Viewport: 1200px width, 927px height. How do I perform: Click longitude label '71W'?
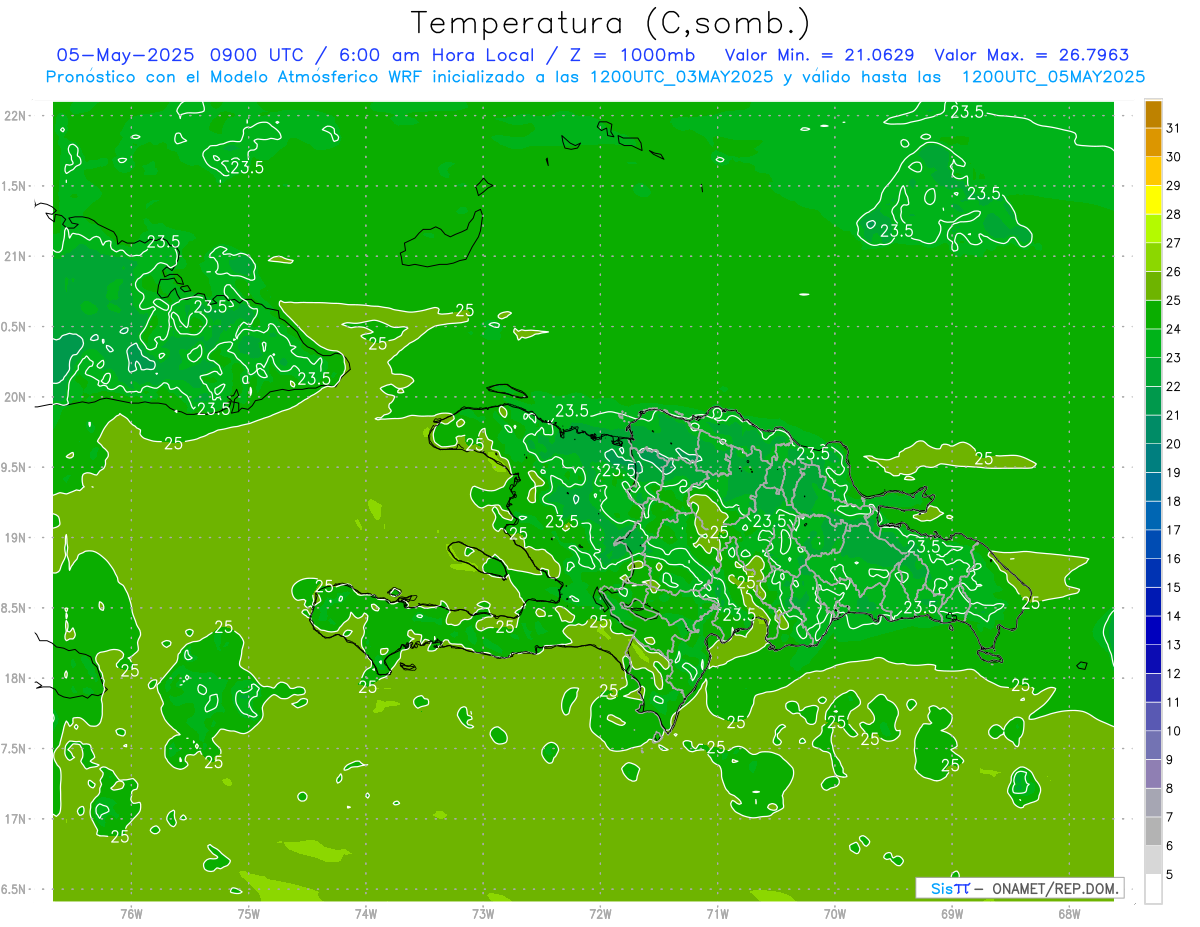click(717, 914)
